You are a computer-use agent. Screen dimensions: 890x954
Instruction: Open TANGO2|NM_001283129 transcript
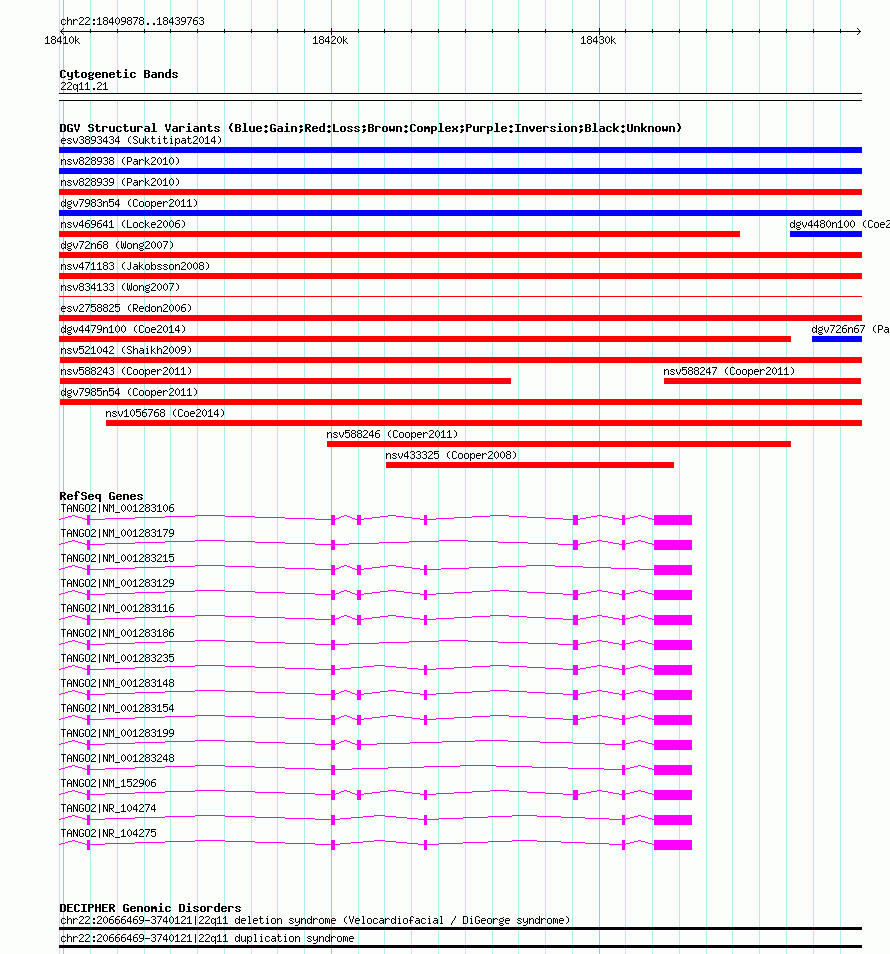(117, 583)
